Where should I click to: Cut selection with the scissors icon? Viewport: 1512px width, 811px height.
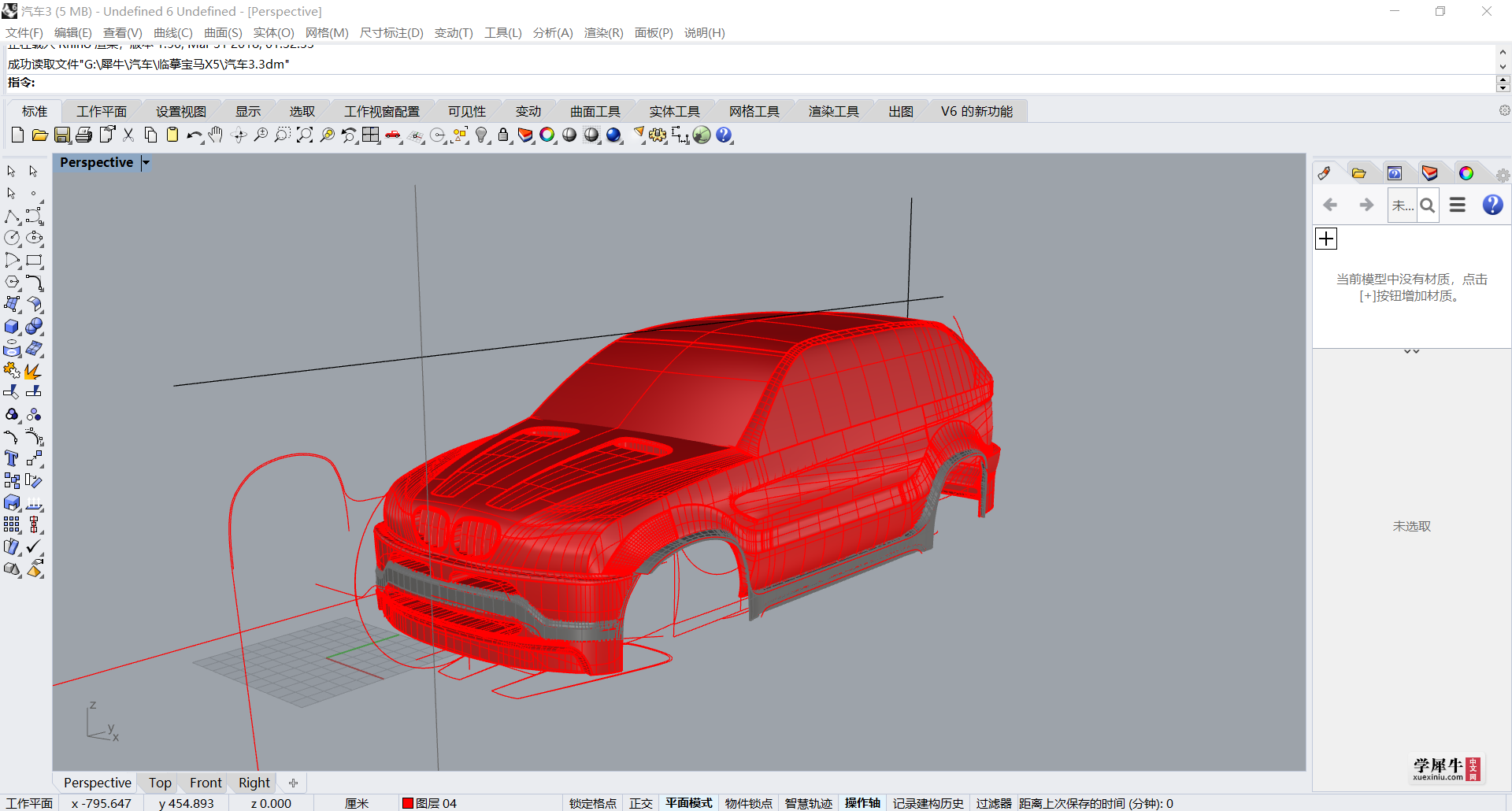point(128,135)
